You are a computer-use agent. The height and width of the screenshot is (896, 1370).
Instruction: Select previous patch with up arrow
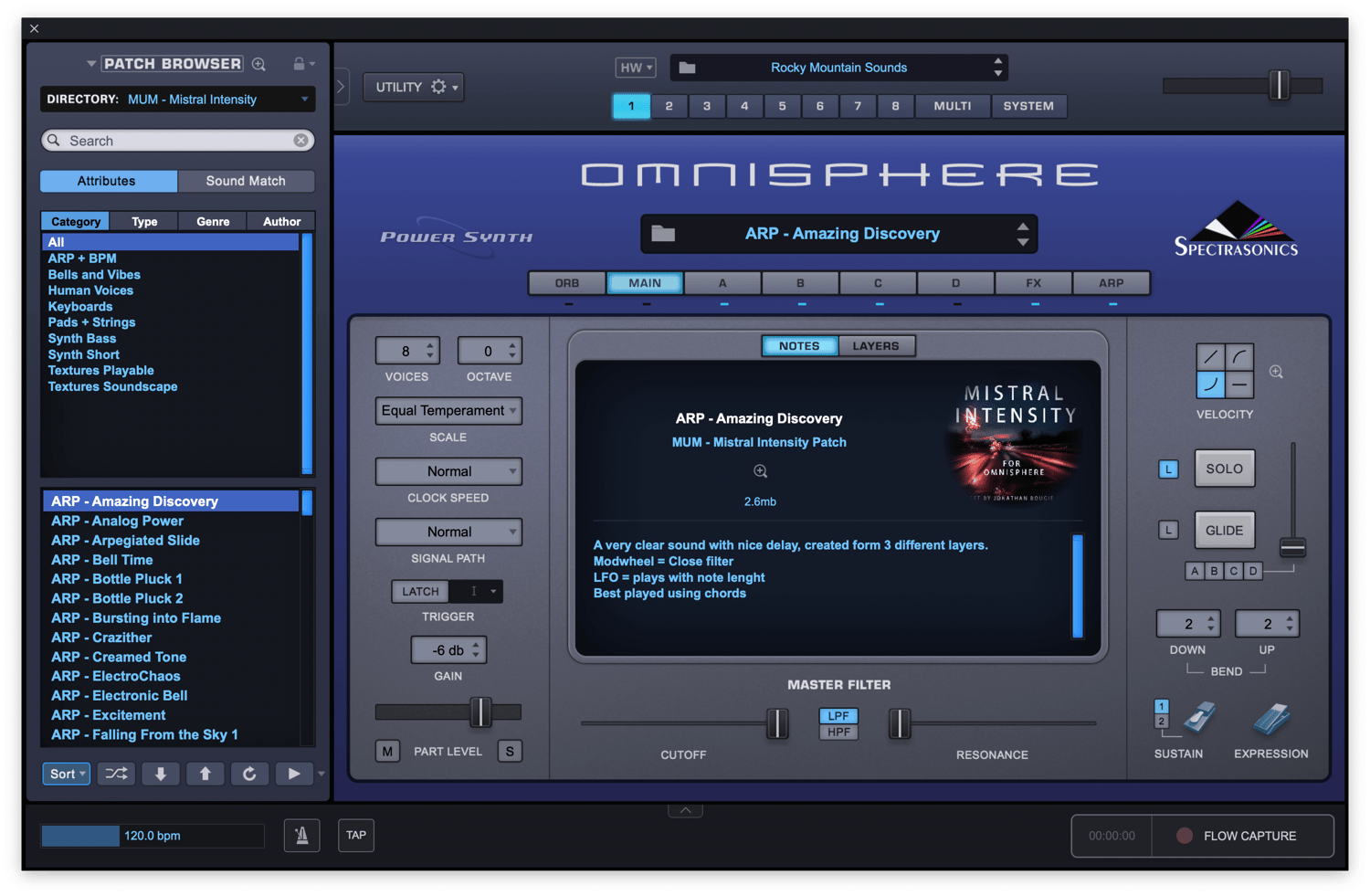click(205, 774)
